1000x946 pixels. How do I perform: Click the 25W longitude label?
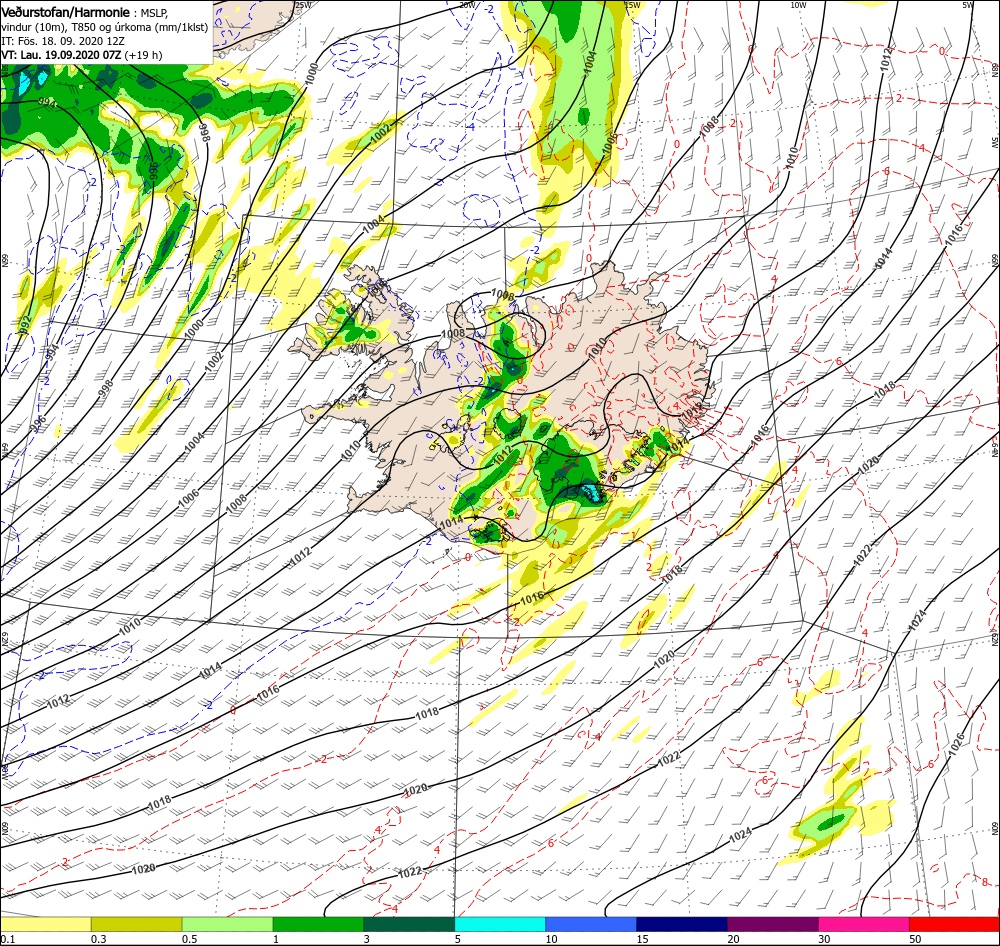[x=304, y=4]
